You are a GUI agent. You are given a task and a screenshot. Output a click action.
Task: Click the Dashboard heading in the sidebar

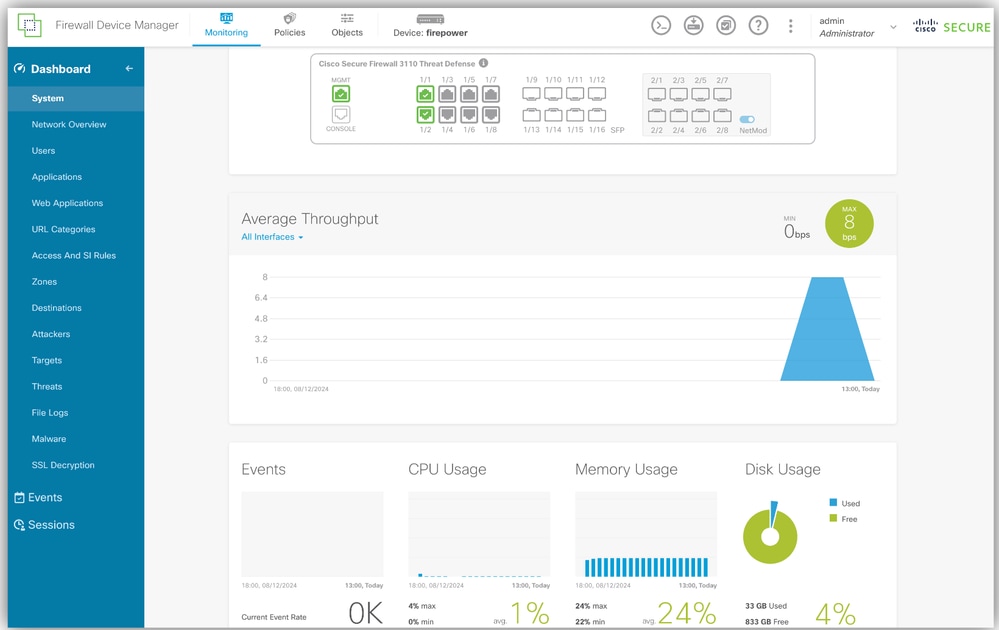[61, 68]
